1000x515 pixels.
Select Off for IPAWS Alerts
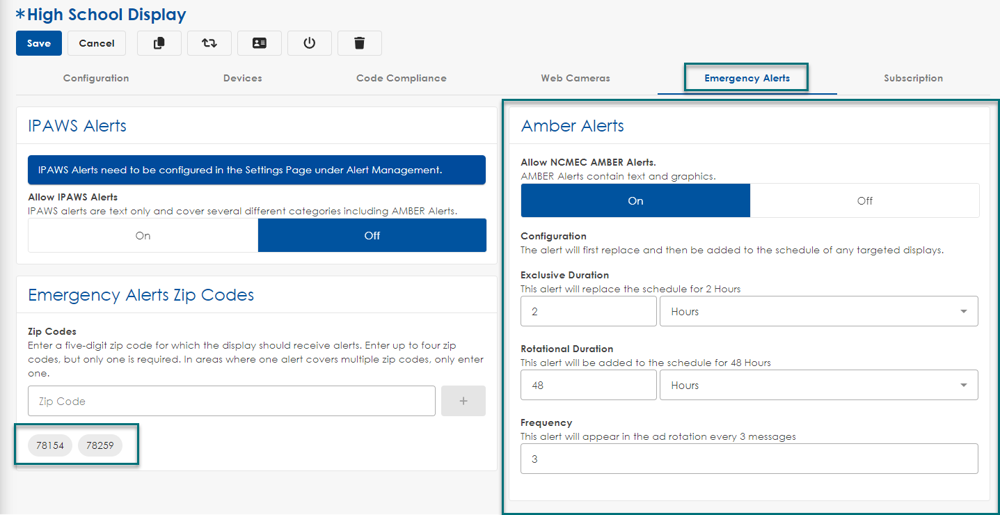pyautogui.click(x=372, y=236)
